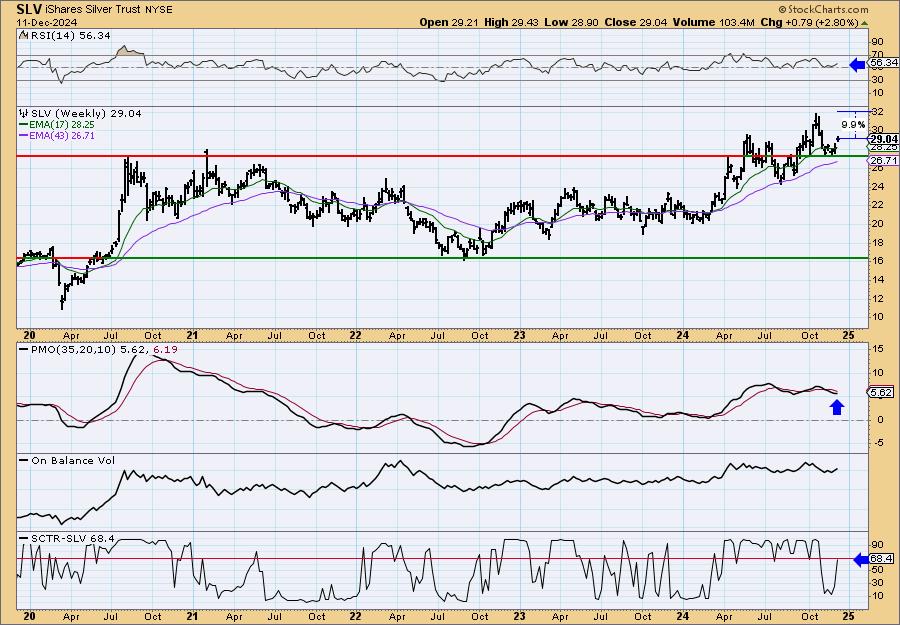Click the 16 label on the price scale
This screenshot has width=900, height=625.
click(878, 261)
